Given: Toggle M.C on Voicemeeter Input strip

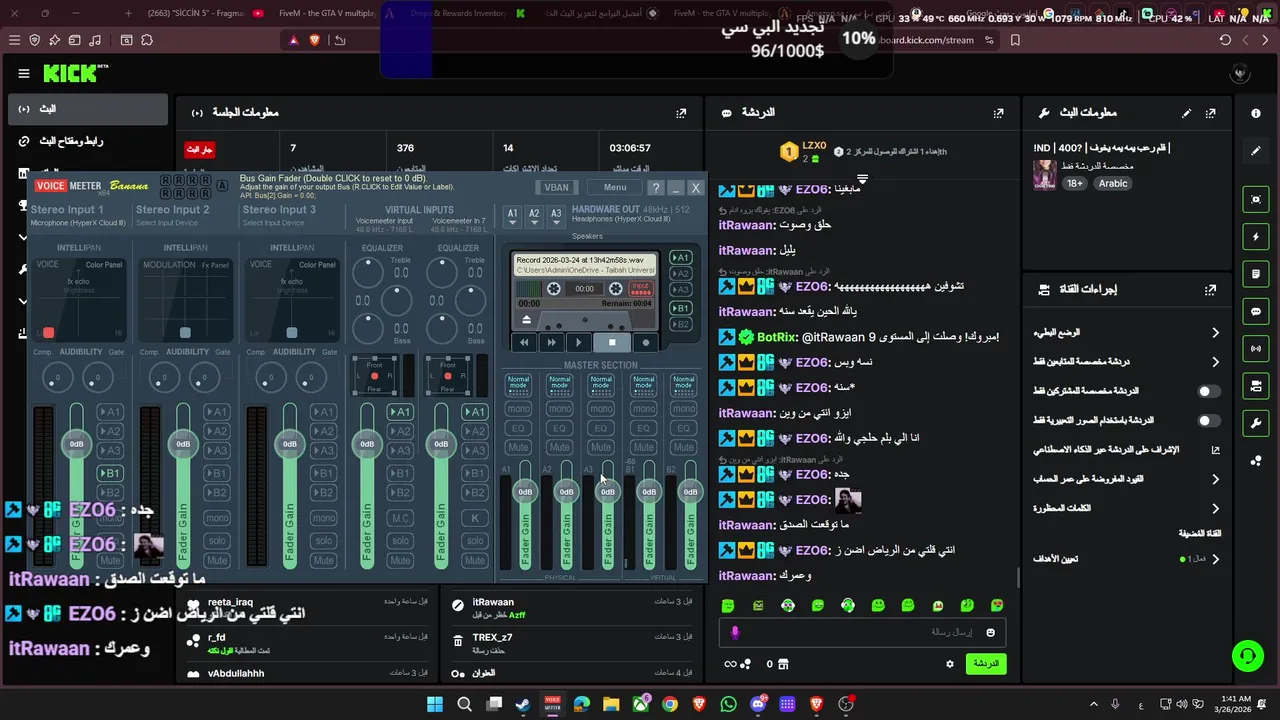Looking at the screenshot, I should point(400,518).
